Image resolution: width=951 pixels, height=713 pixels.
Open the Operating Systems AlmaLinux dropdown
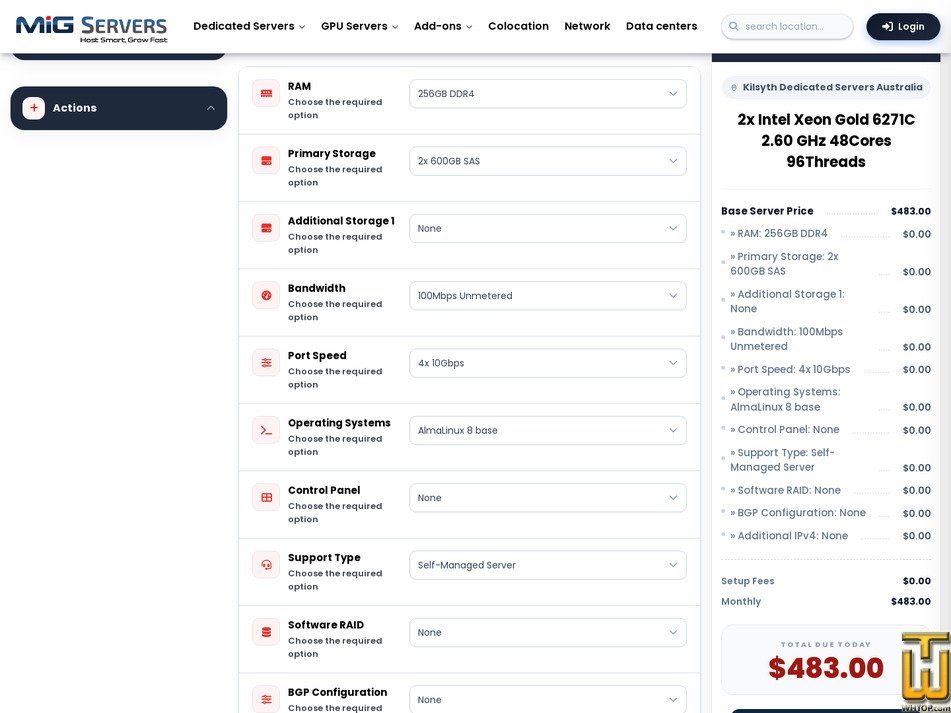(548, 430)
